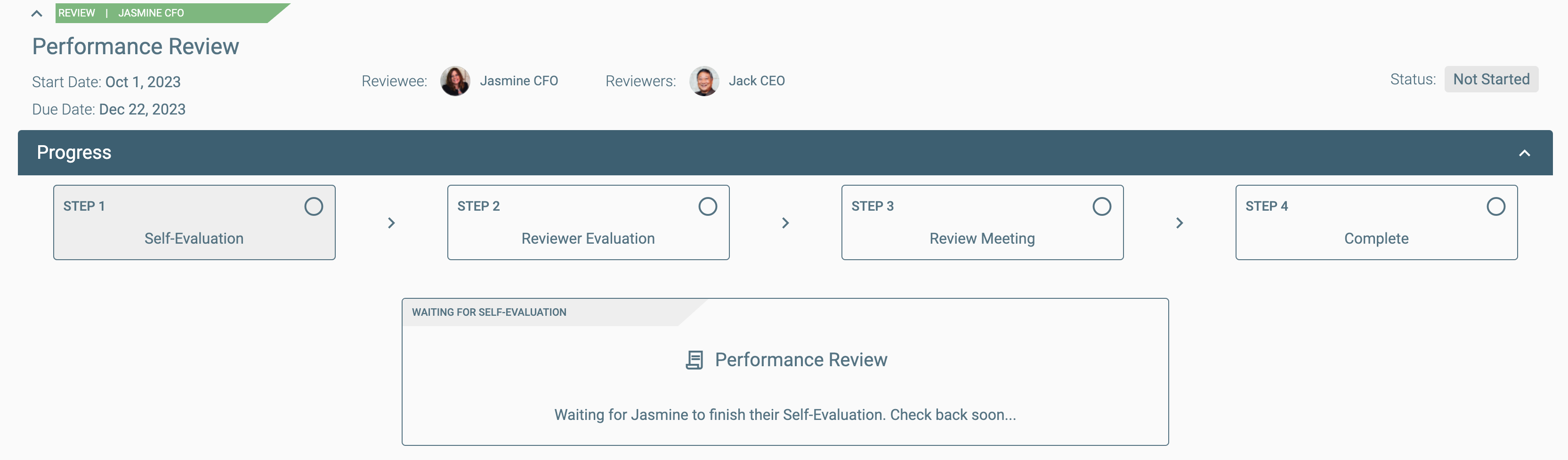This screenshot has height=460, width=1568.
Task: Select the Step 3 Review Meeting card
Action: click(982, 222)
